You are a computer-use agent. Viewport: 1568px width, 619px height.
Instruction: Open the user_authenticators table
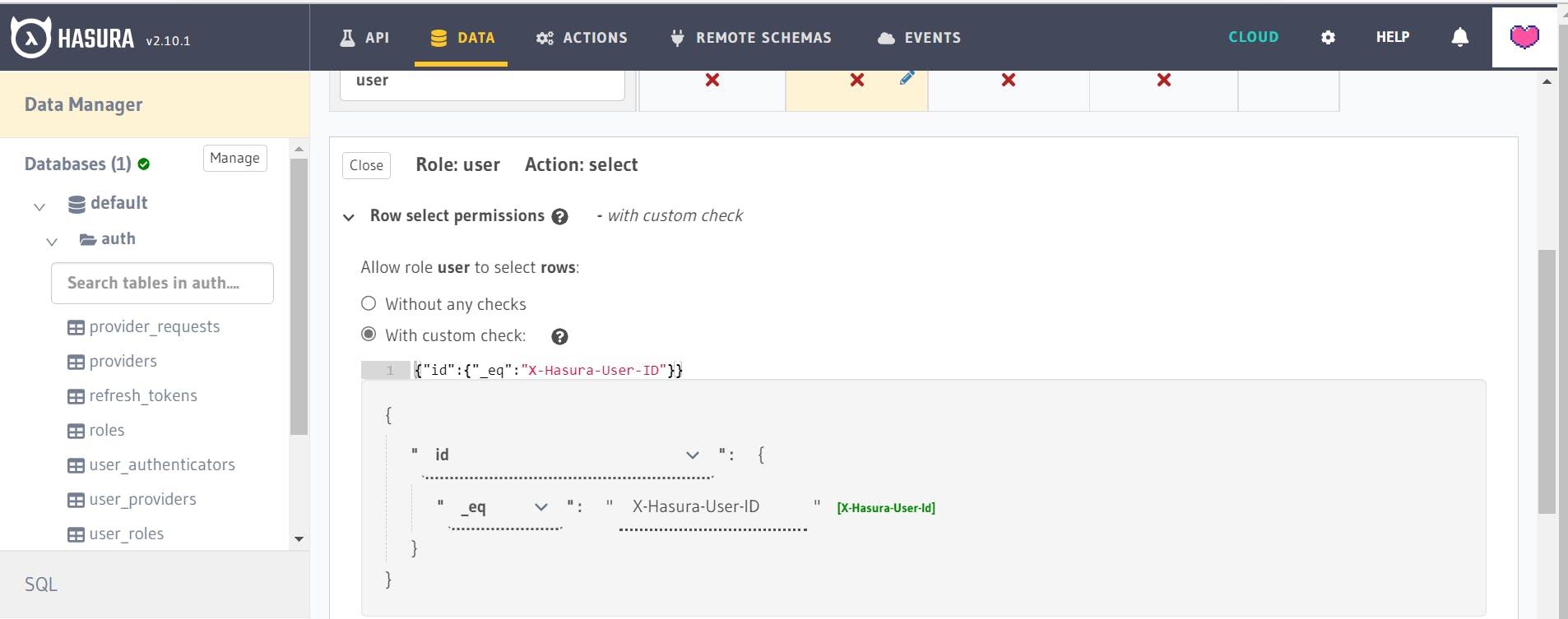point(162,464)
